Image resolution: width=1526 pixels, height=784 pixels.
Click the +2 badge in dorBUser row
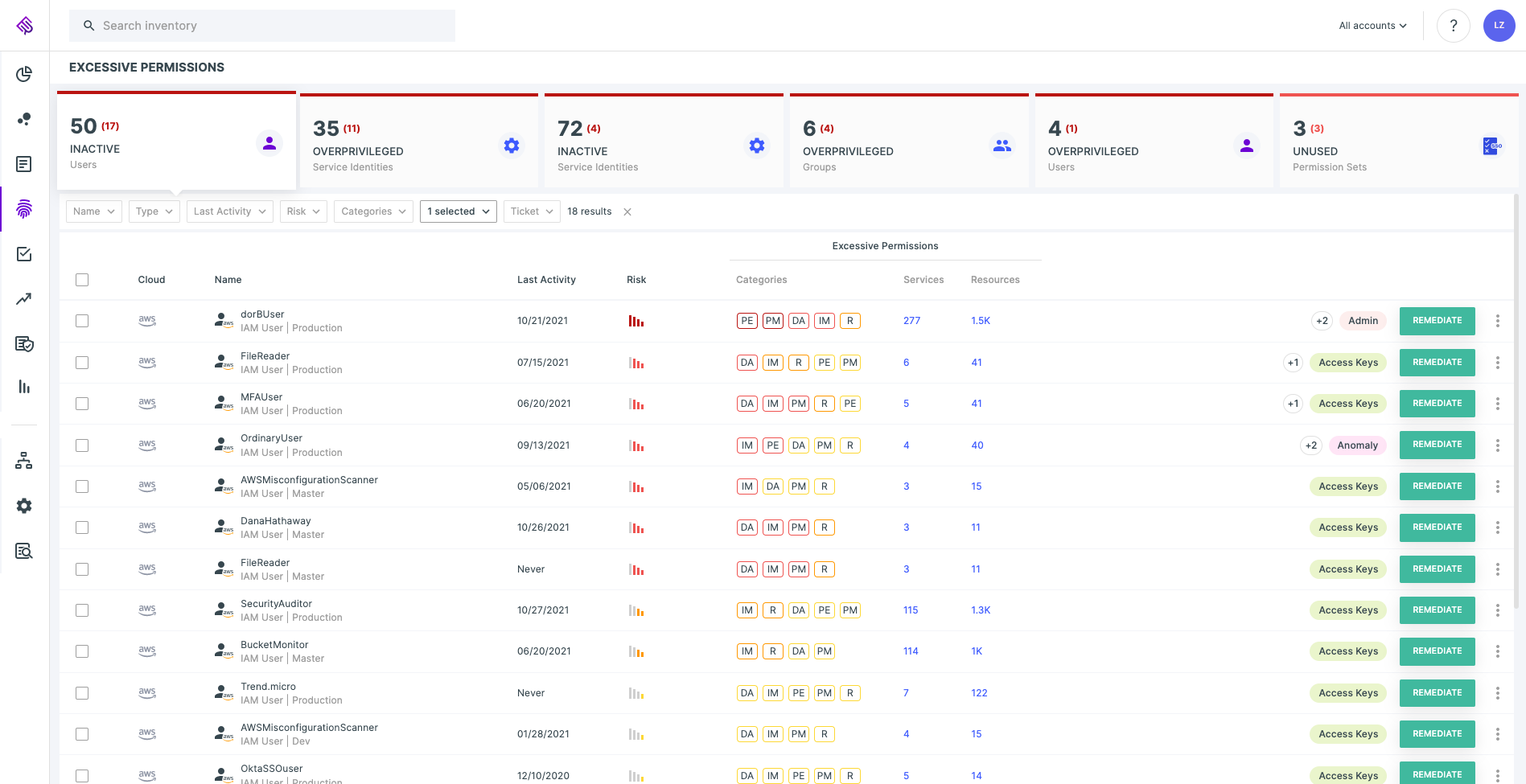point(1322,321)
